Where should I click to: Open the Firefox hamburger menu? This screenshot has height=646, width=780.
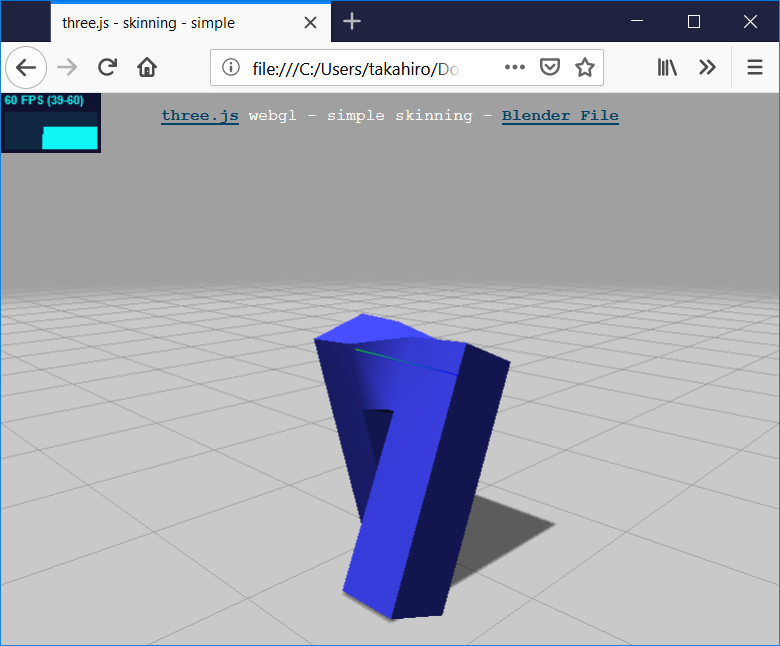[755, 67]
